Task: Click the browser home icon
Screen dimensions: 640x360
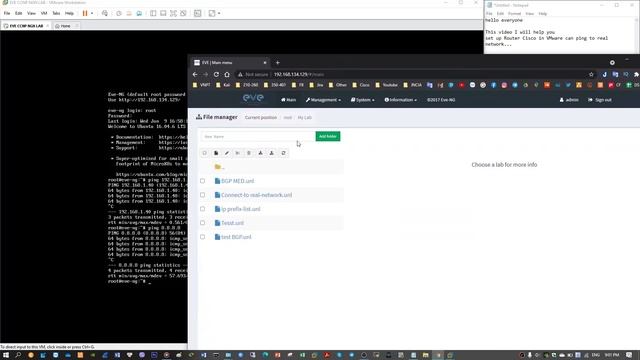Action: click(227, 74)
